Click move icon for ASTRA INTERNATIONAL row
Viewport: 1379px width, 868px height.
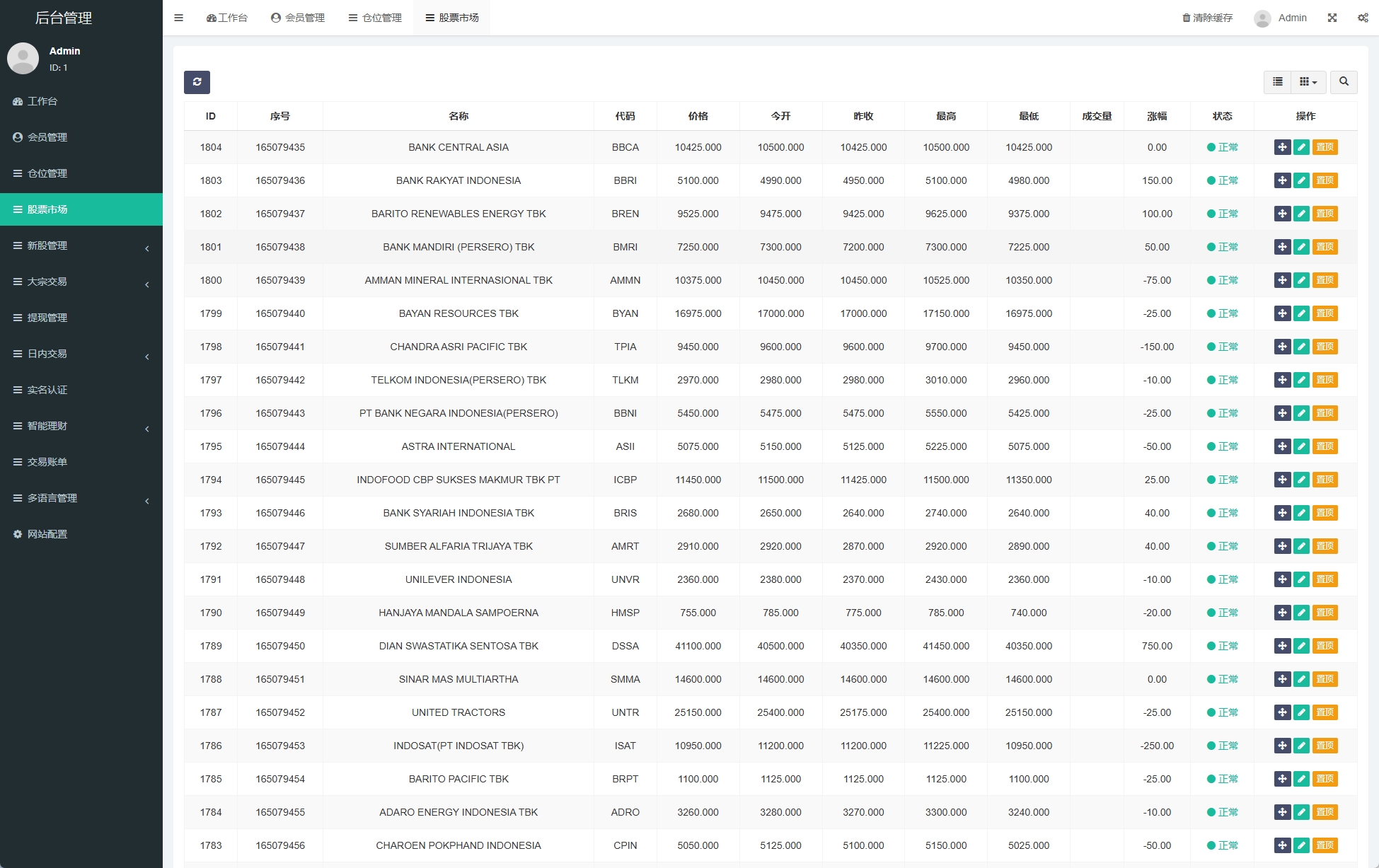tap(1282, 446)
